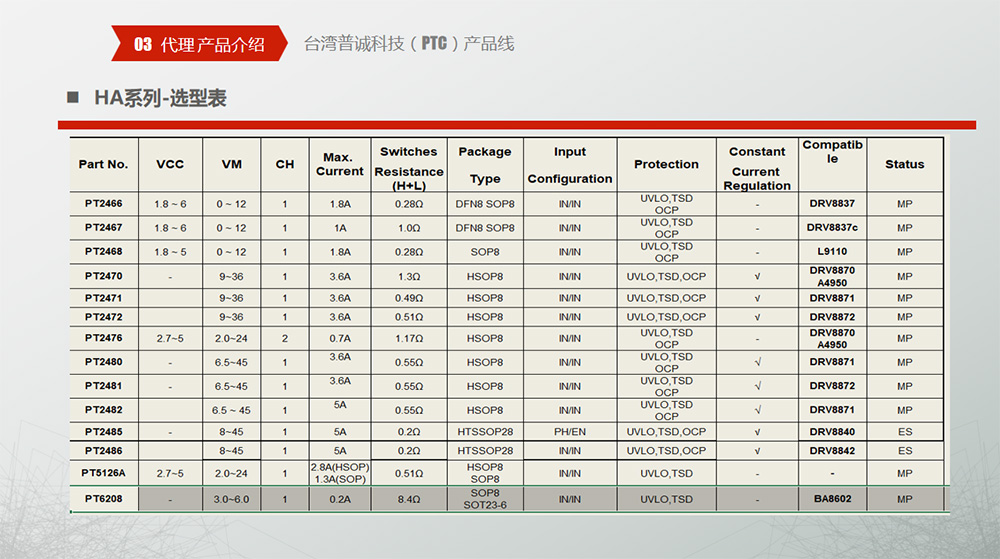Viewport: 1000px width, 559px height.
Task: Click the HTSSOP28 package cell in PT2485 row
Action: coord(485,432)
